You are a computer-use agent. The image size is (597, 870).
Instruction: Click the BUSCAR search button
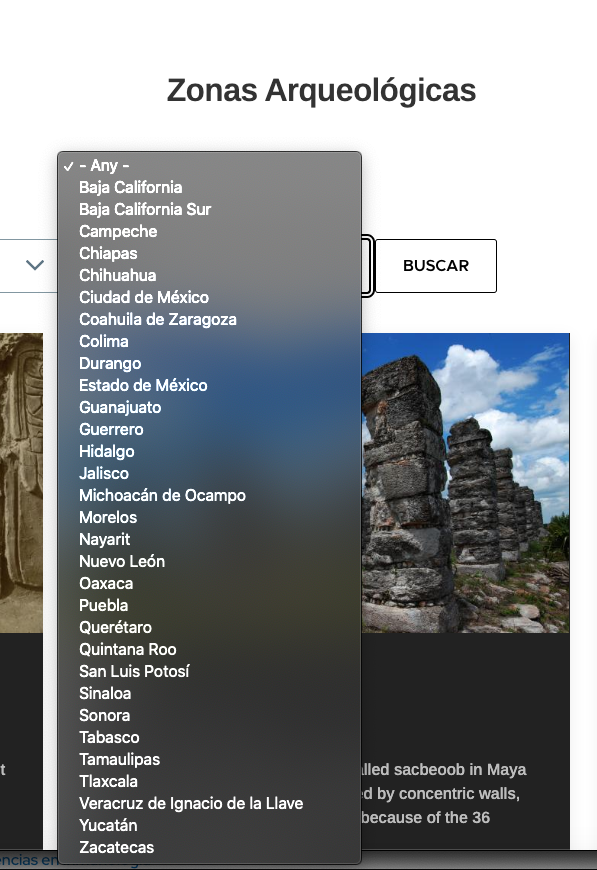coord(436,266)
